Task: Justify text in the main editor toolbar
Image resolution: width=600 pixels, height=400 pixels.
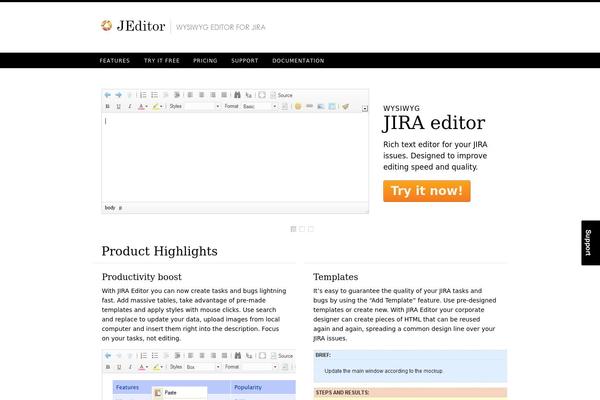Action: (224, 95)
